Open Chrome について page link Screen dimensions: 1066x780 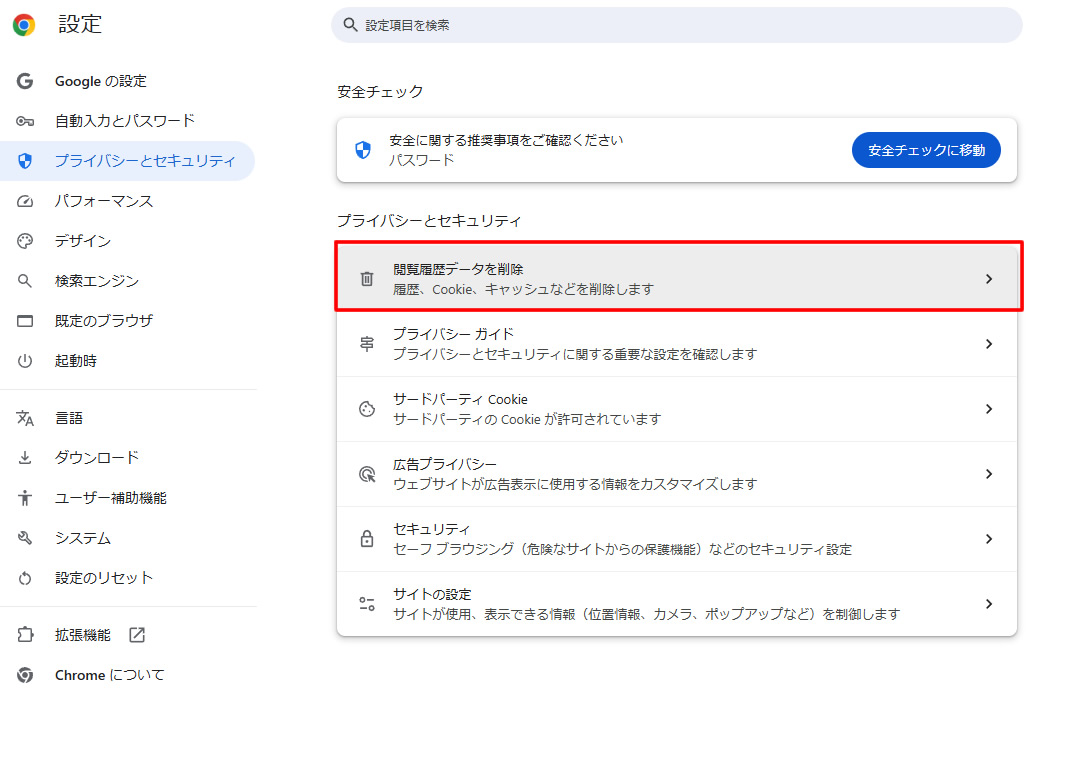pyautogui.click(x=110, y=675)
